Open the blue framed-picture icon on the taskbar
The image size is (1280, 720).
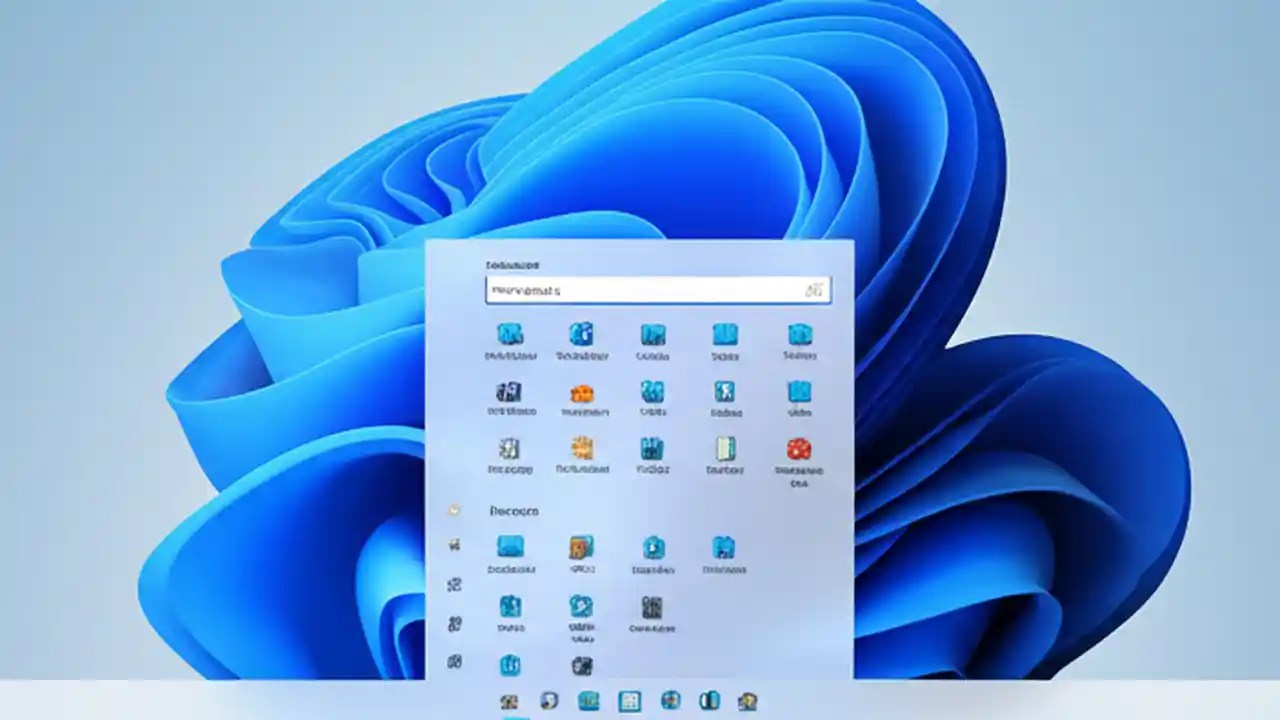pos(628,701)
